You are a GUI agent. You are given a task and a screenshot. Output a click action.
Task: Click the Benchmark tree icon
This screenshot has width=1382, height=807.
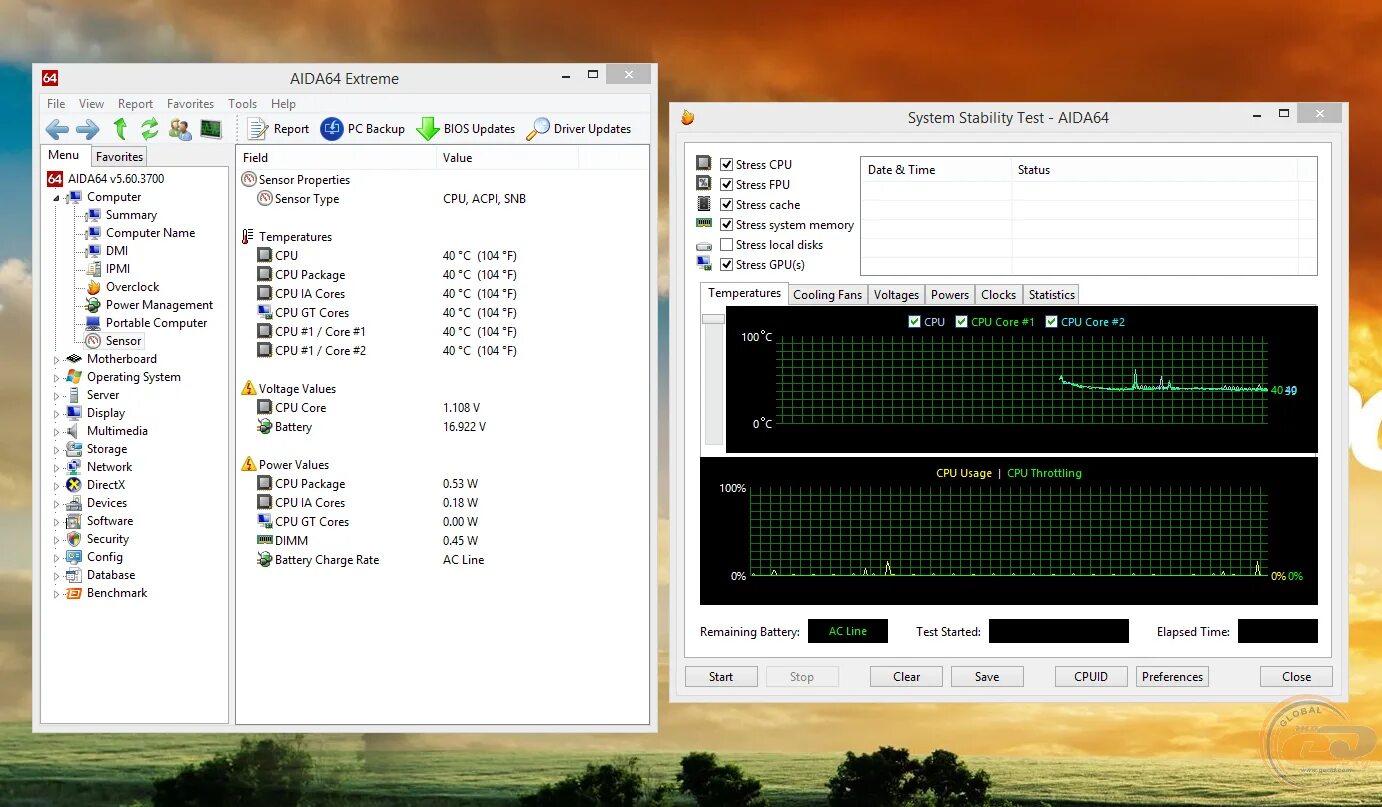tap(73, 593)
